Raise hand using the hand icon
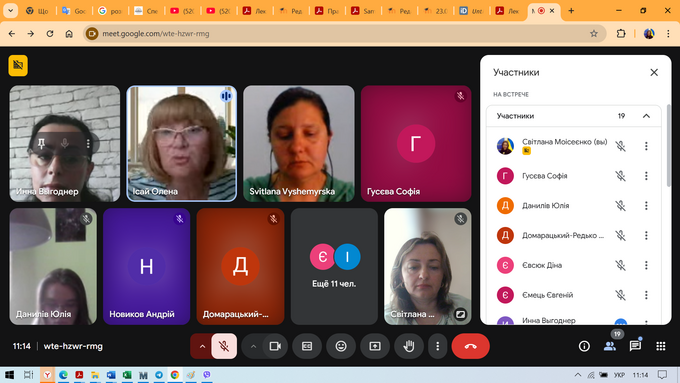 pos(409,346)
